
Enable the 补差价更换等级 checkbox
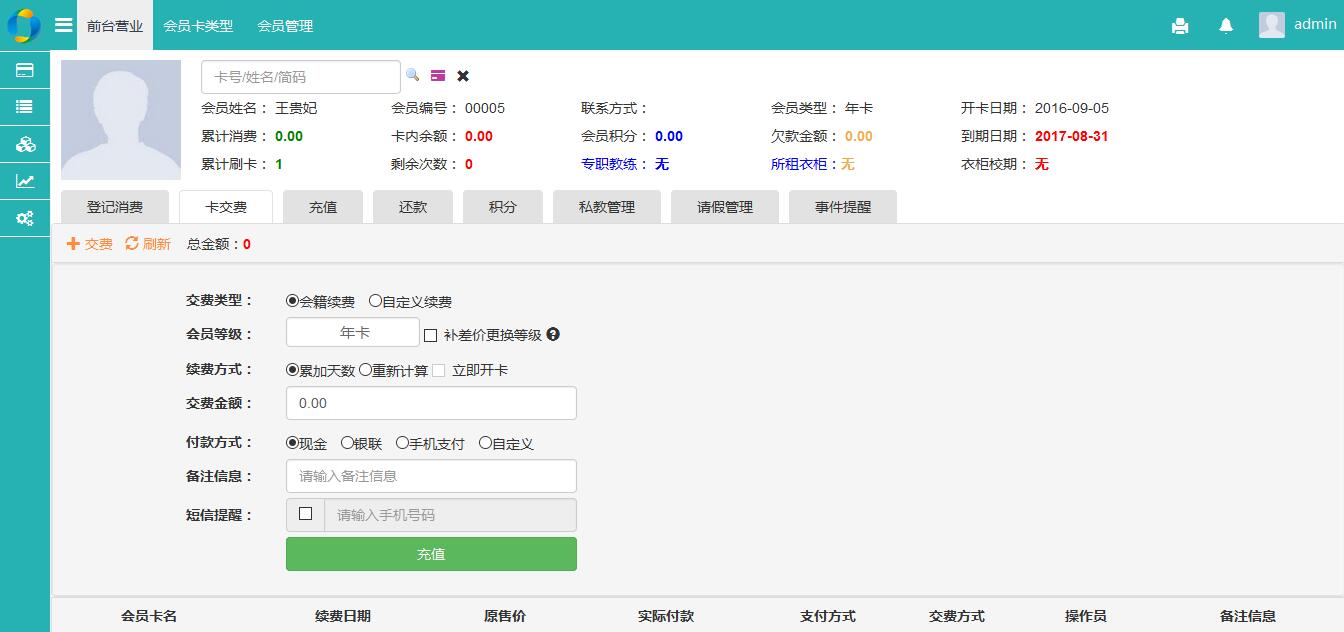[431, 336]
